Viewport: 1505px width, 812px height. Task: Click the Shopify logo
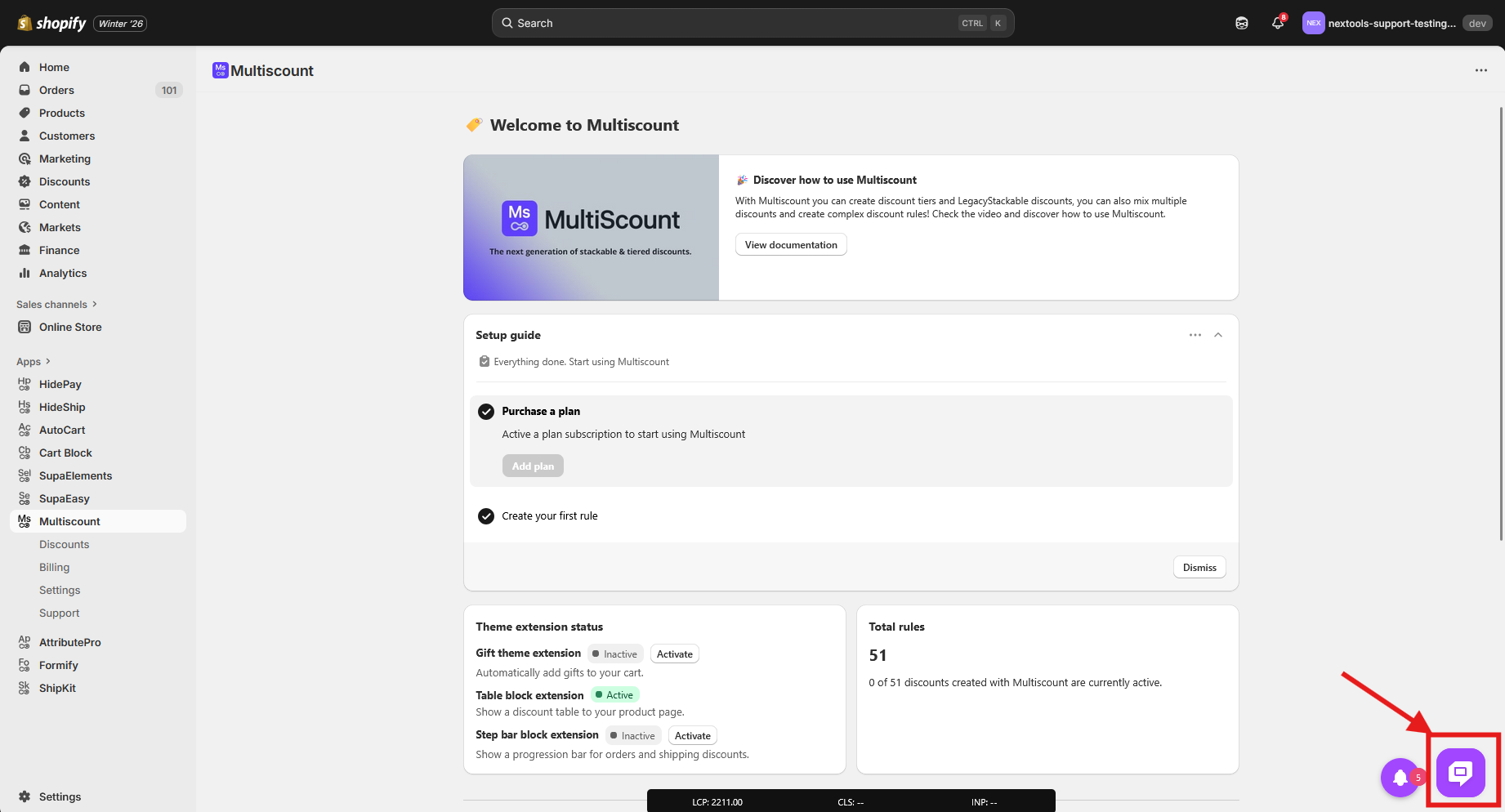coord(52,23)
